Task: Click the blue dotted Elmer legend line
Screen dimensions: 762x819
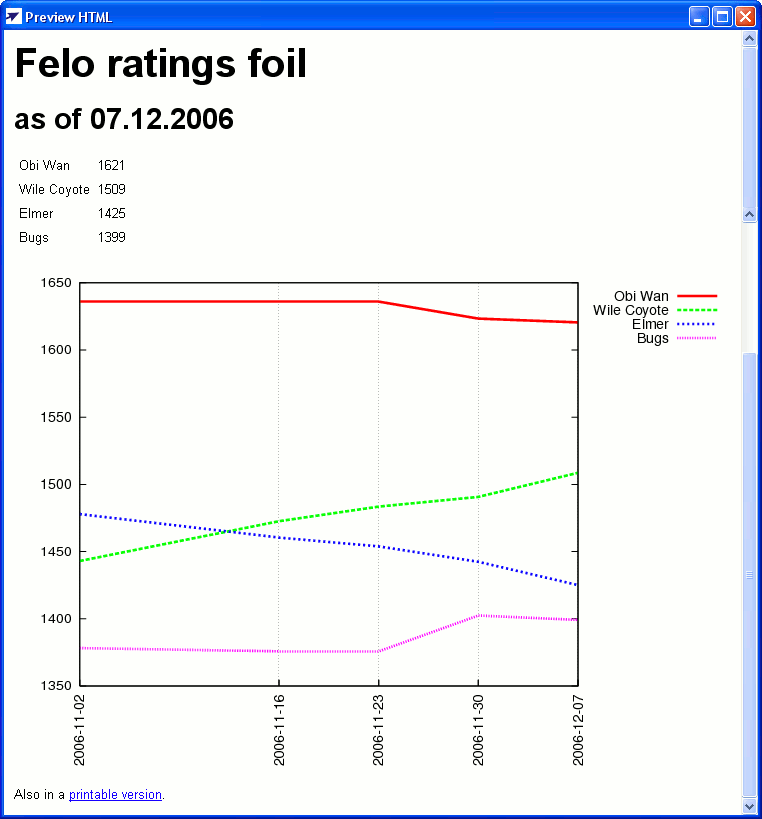Action: (x=697, y=324)
